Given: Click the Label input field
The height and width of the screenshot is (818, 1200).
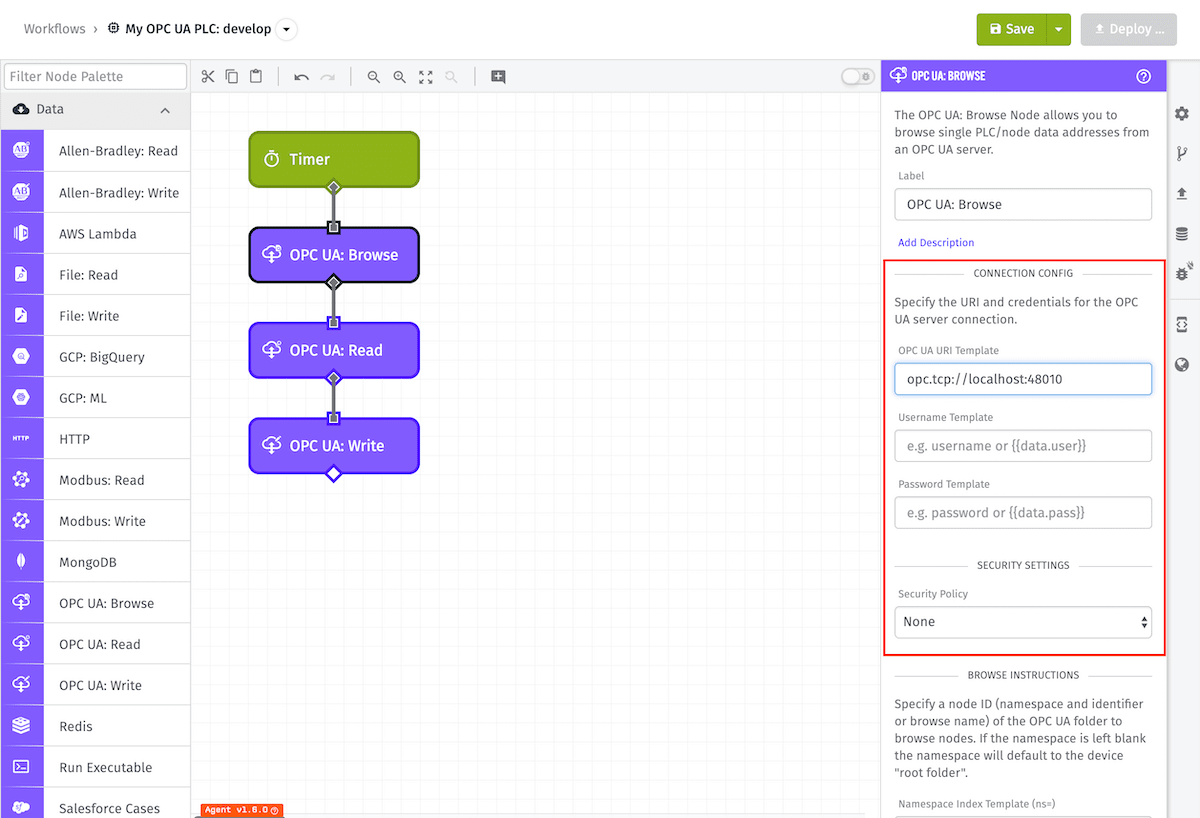Looking at the screenshot, I should (x=1023, y=204).
